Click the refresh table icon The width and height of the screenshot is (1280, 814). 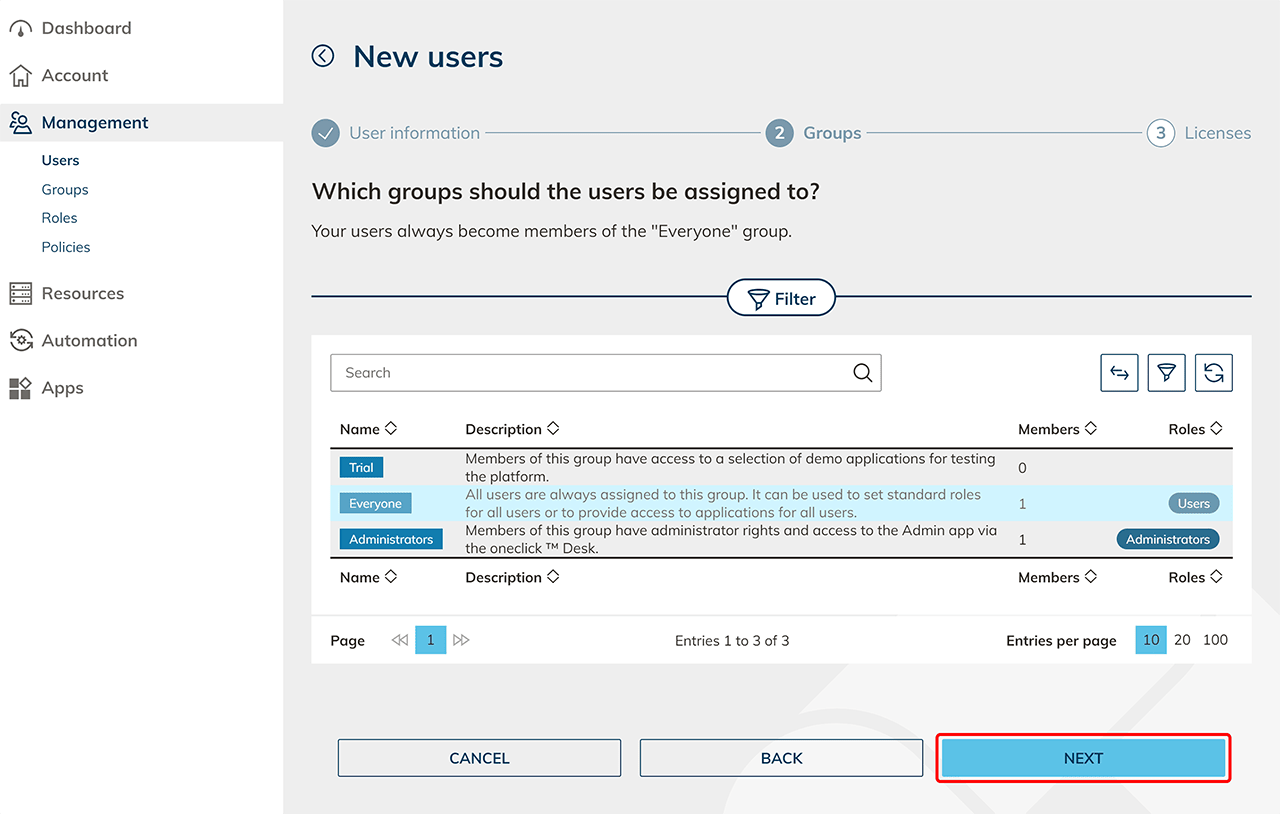click(x=1213, y=373)
